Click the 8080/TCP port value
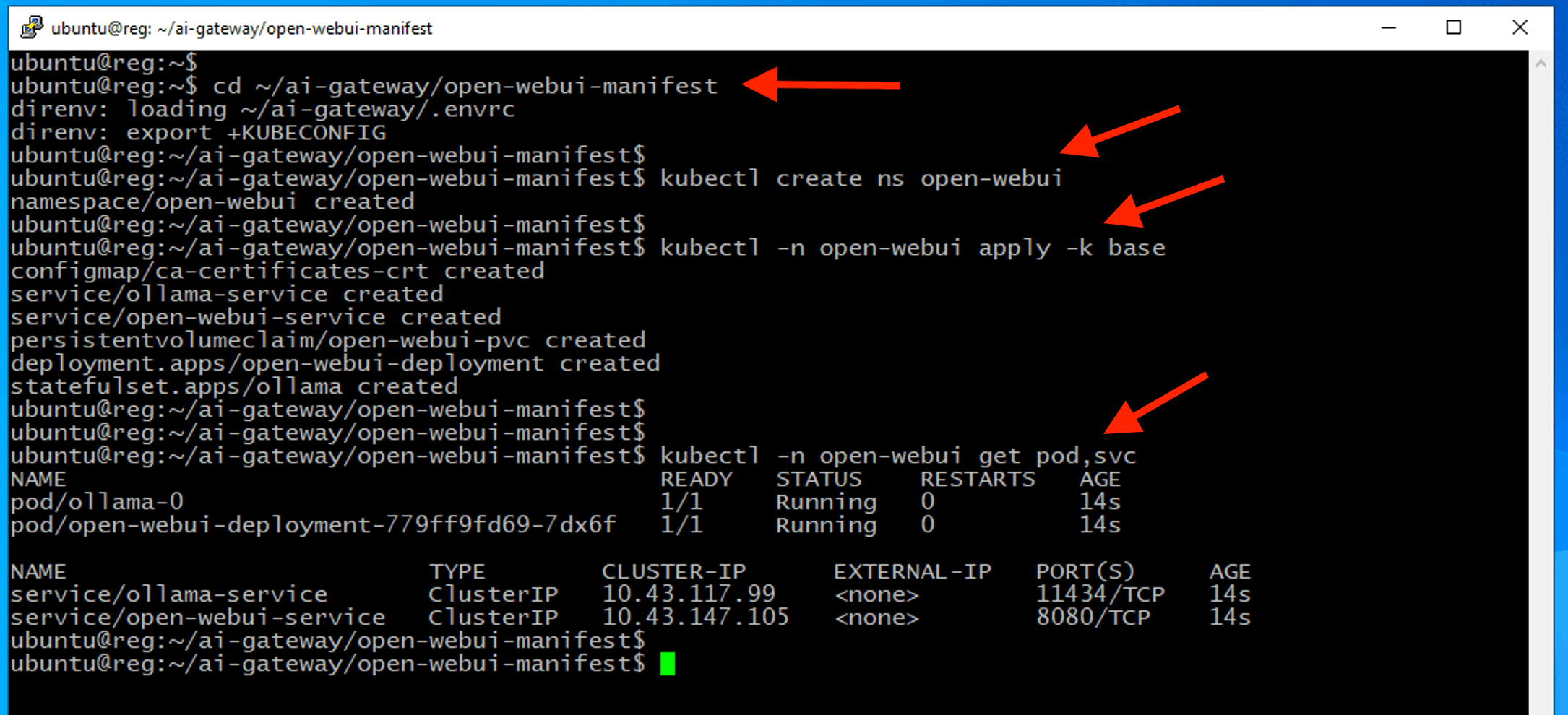Image resolution: width=1568 pixels, height=715 pixels. [1093, 617]
